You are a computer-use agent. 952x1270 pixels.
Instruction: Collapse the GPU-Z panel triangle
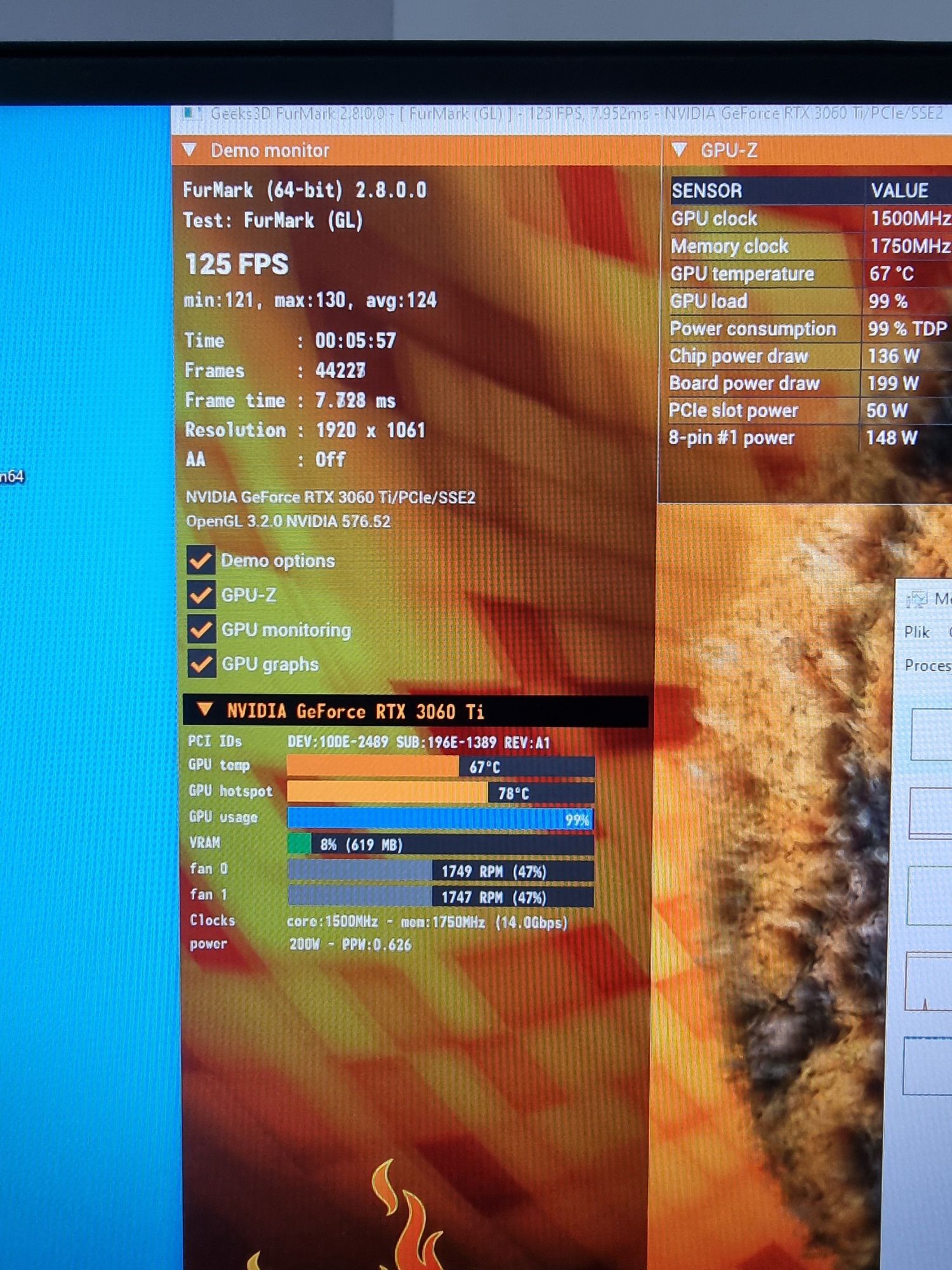tap(679, 150)
